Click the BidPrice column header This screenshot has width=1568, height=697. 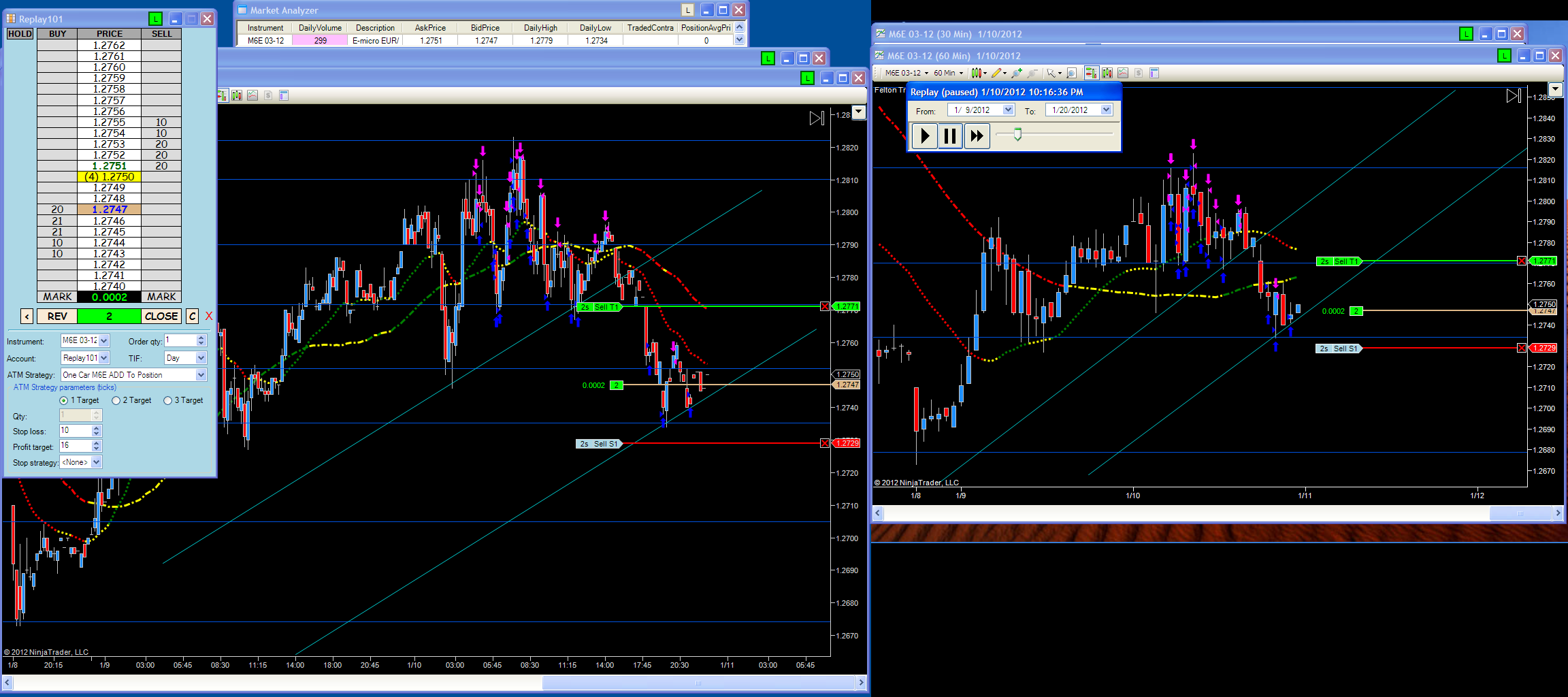pos(485,28)
